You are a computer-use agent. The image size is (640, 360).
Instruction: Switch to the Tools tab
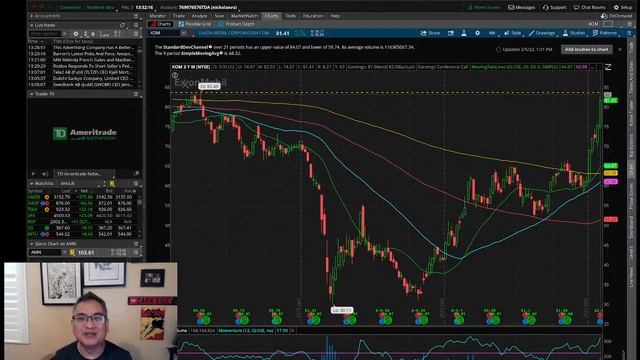point(290,16)
